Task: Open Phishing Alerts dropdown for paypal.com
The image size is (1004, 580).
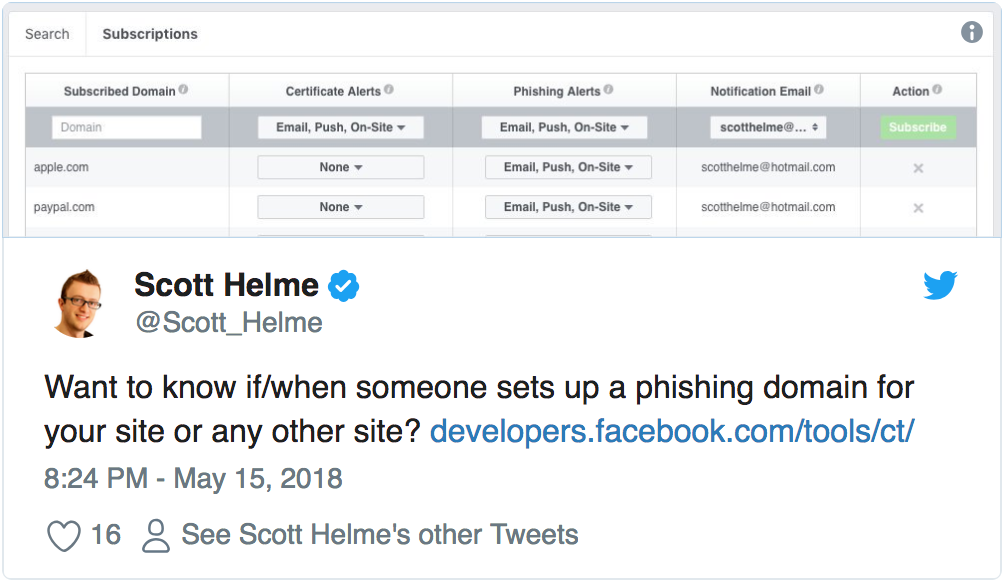Action: pos(568,207)
